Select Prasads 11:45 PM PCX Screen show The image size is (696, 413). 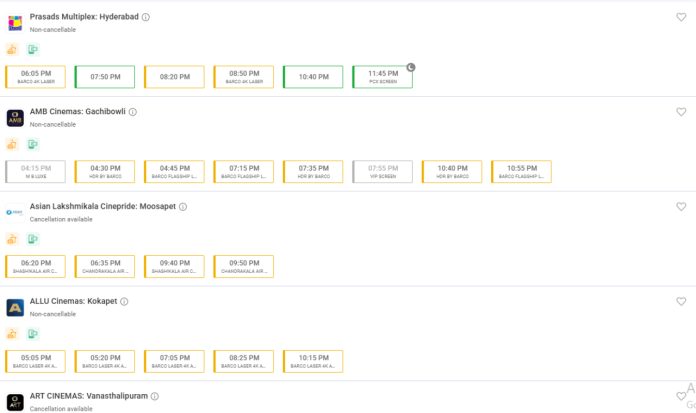(x=383, y=77)
